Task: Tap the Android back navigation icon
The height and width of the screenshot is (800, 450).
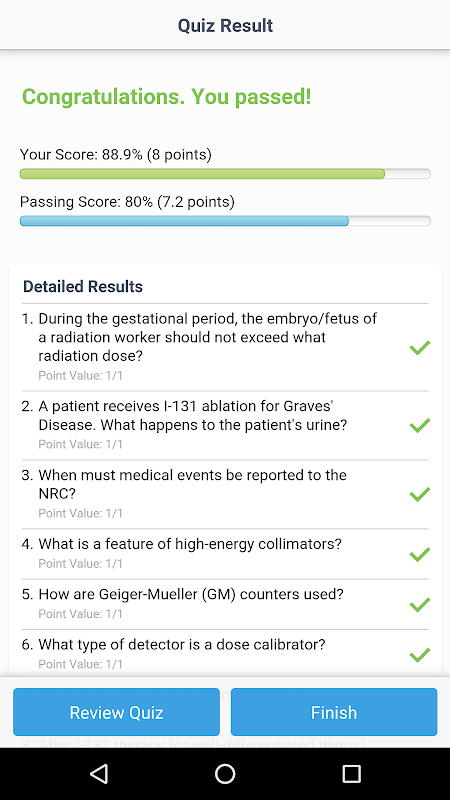Action: click(x=99, y=774)
